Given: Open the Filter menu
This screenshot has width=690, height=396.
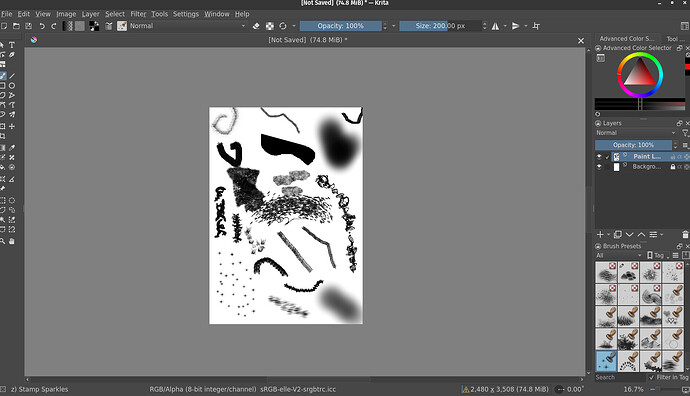Looking at the screenshot, I should click(138, 14).
